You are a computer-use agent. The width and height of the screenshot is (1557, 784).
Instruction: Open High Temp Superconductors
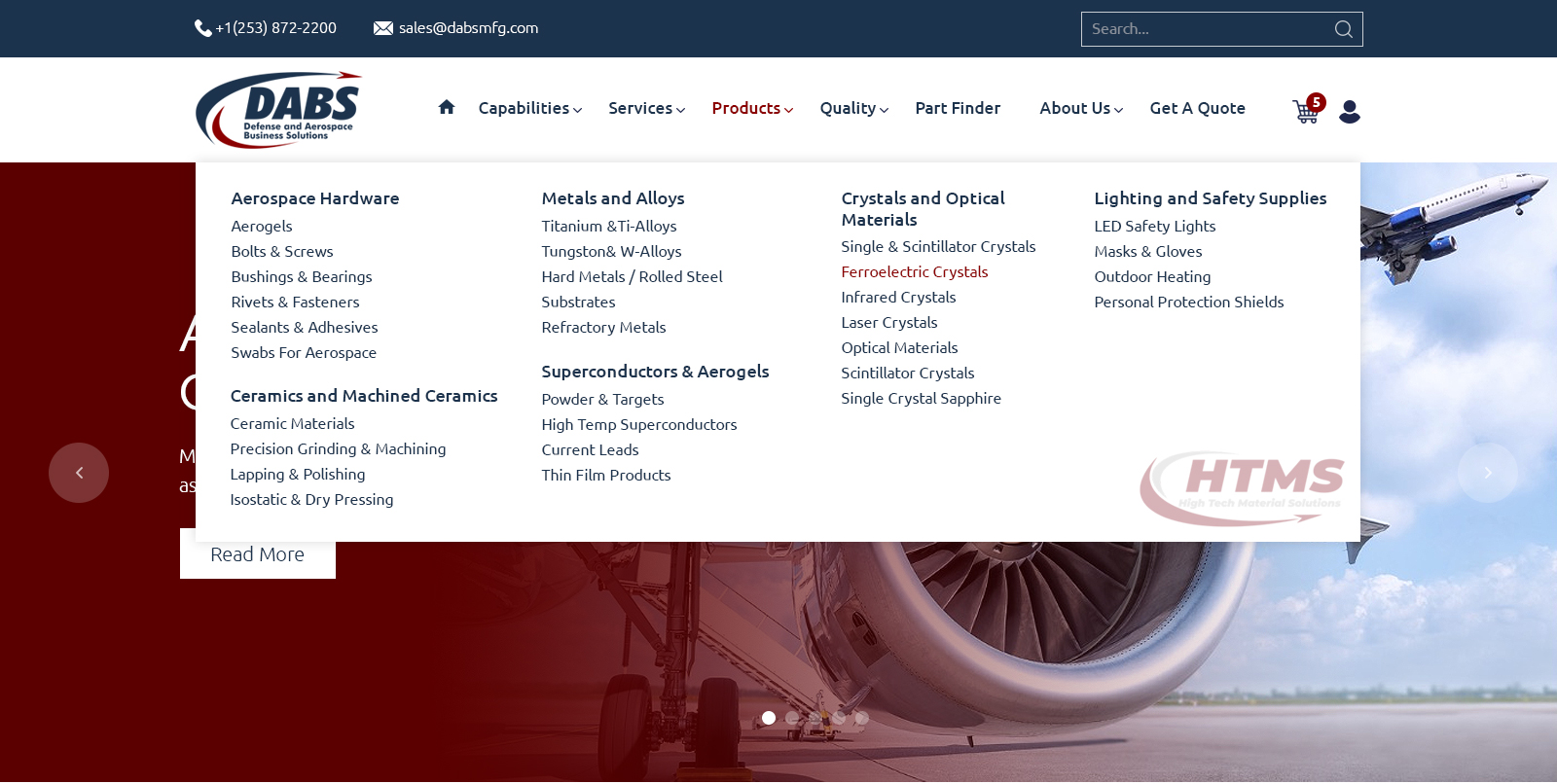point(639,424)
